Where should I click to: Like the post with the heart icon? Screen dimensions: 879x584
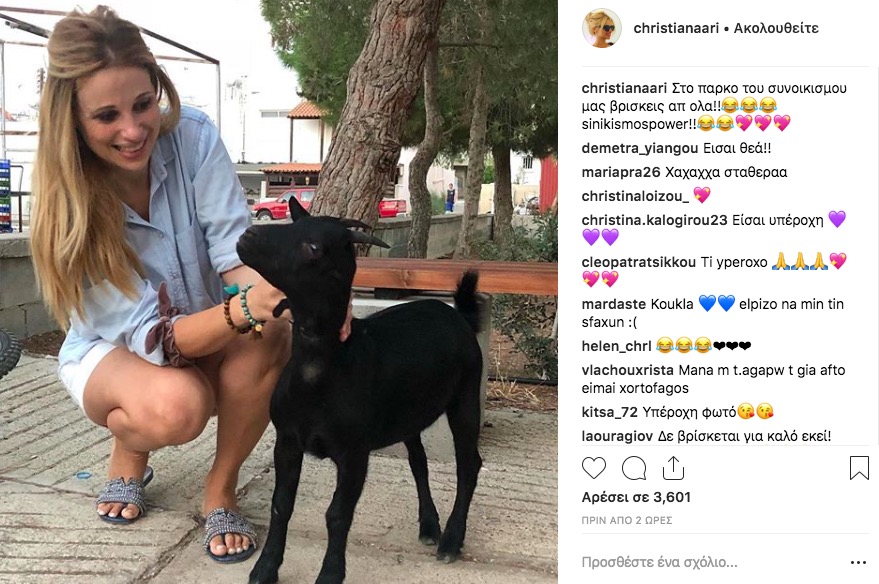coord(594,468)
